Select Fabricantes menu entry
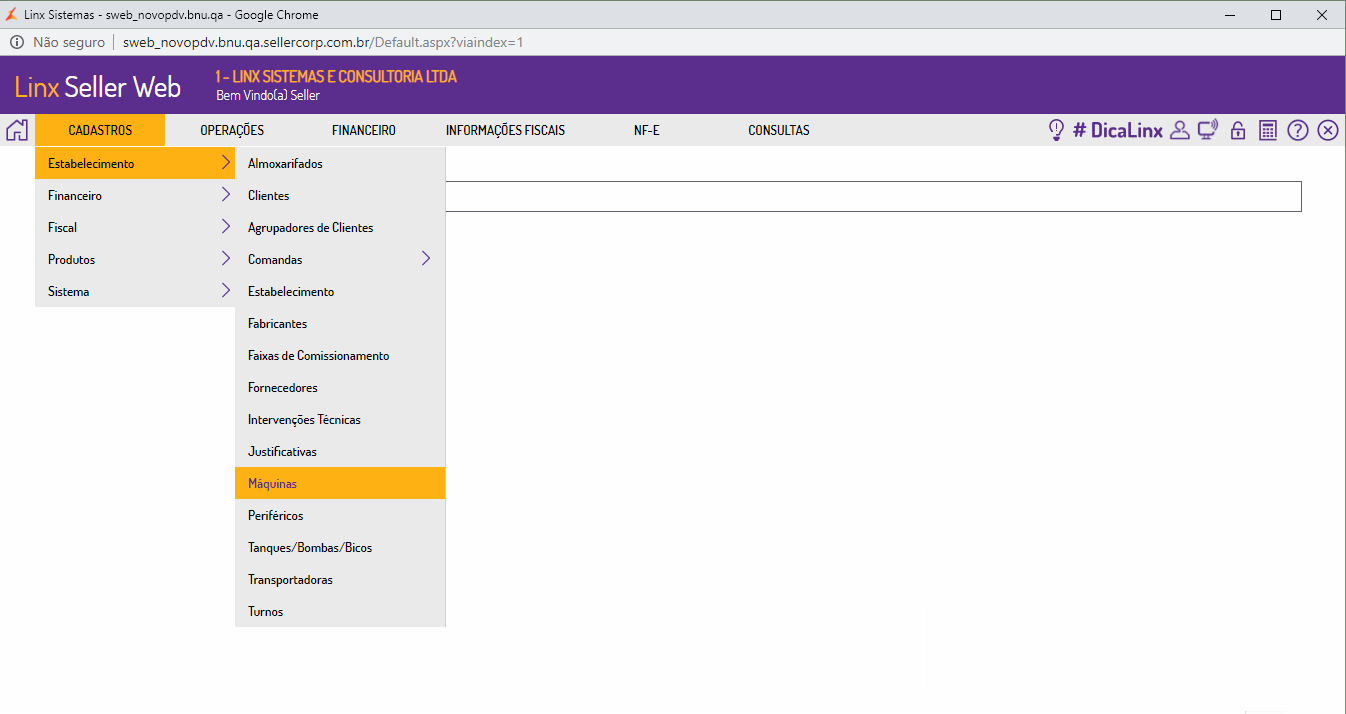Viewport: 1346px width, 714px height. click(340, 323)
